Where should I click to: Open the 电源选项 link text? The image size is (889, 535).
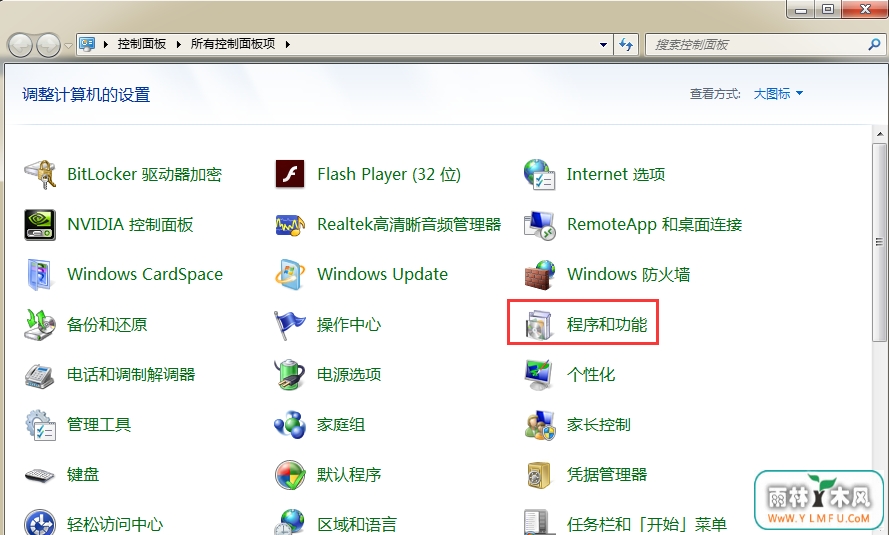[x=349, y=375]
